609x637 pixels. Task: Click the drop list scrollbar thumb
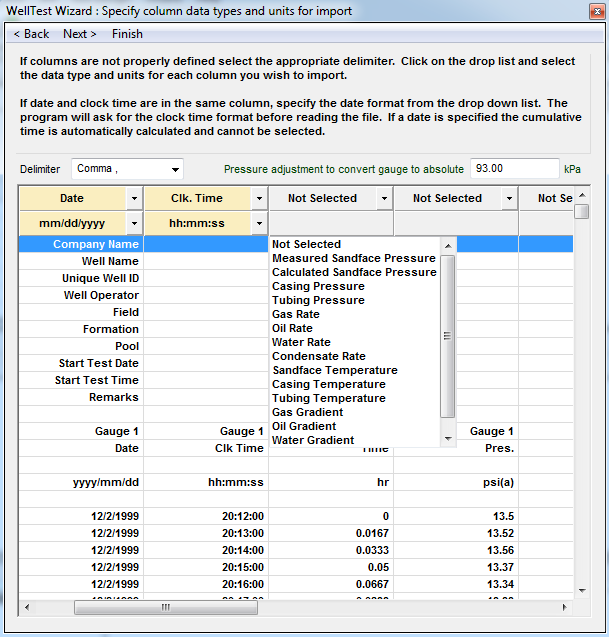coord(447,336)
